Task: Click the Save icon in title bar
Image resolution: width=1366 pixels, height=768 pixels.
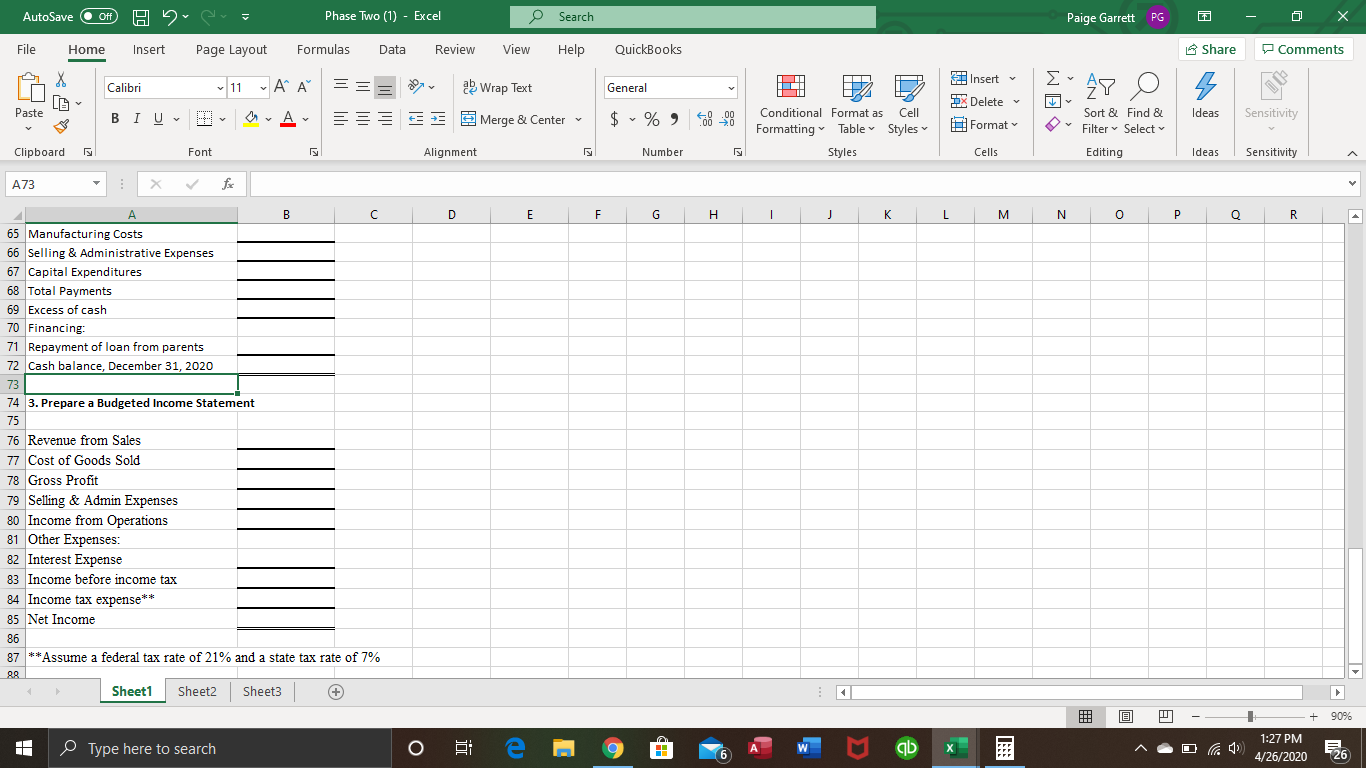Action: tap(143, 16)
